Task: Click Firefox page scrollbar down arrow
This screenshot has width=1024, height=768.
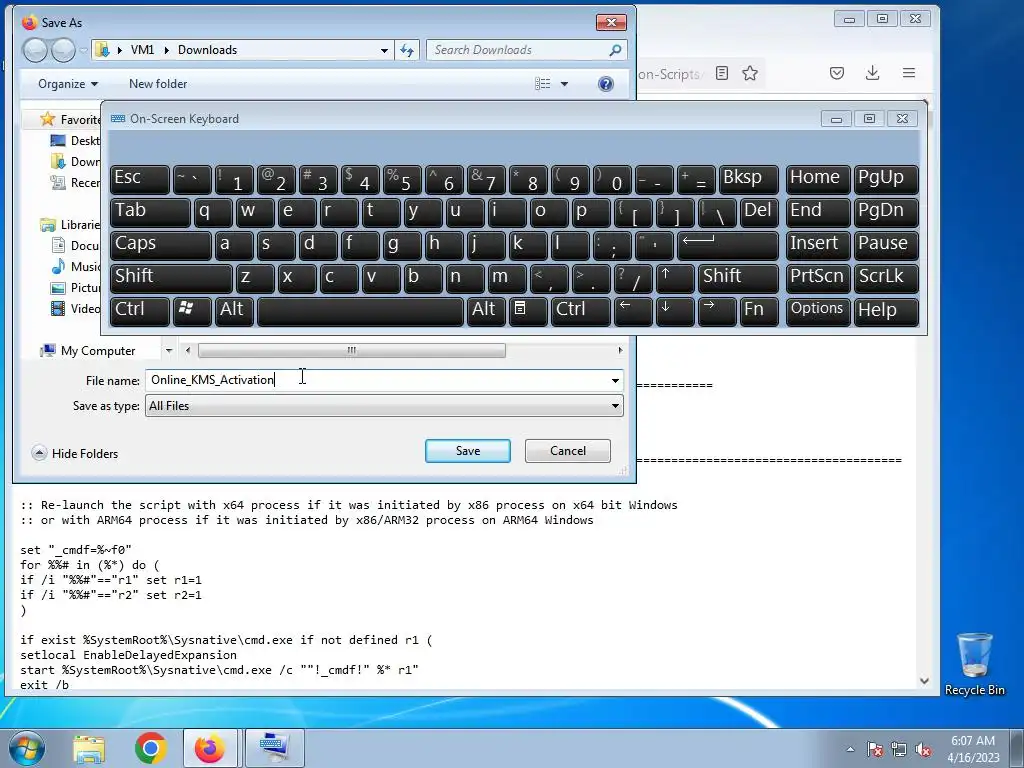Action: (x=924, y=680)
